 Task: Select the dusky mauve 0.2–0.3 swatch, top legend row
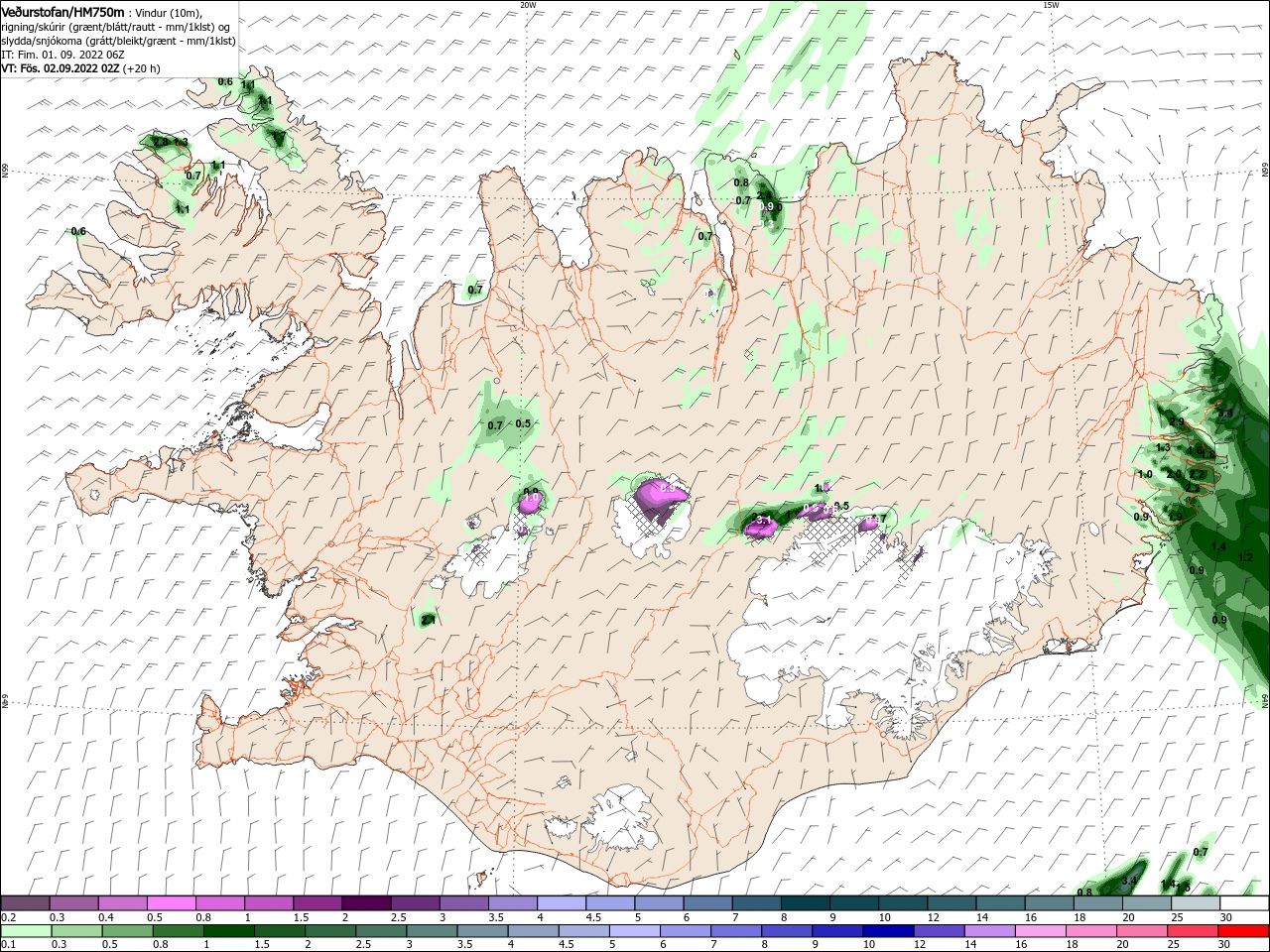coord(25,903)
